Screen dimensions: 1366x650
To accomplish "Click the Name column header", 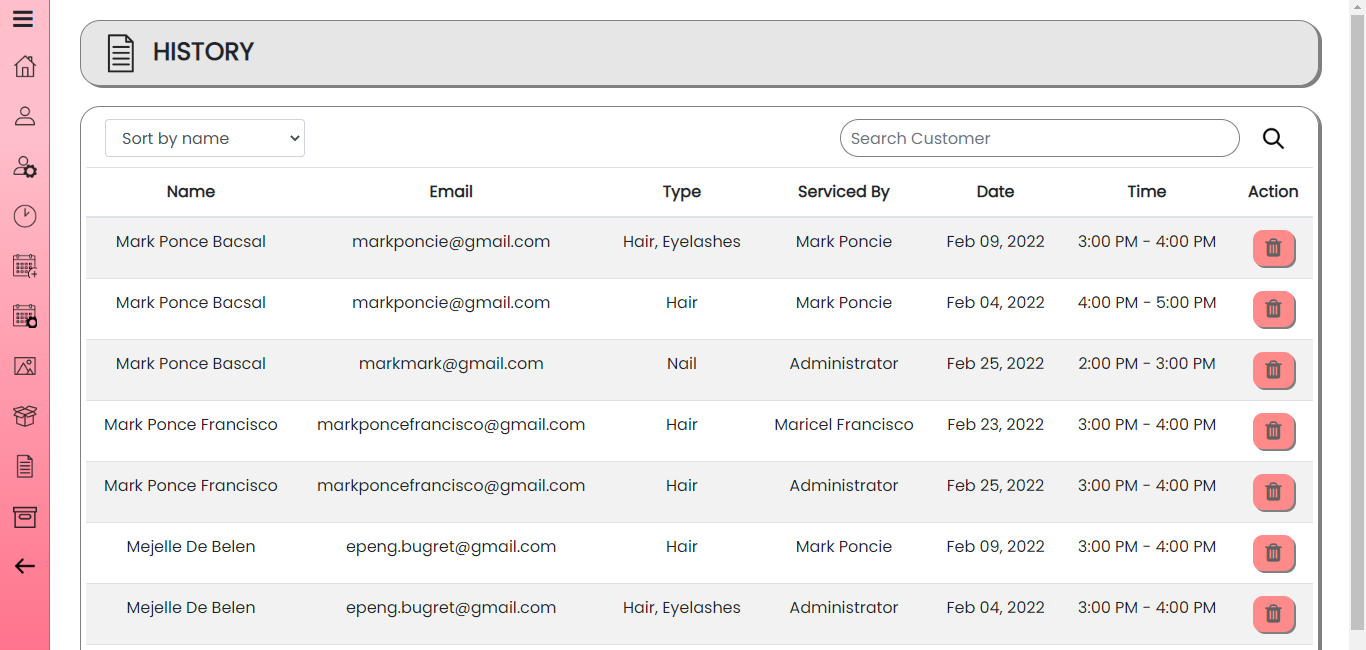I will (190, 191).
